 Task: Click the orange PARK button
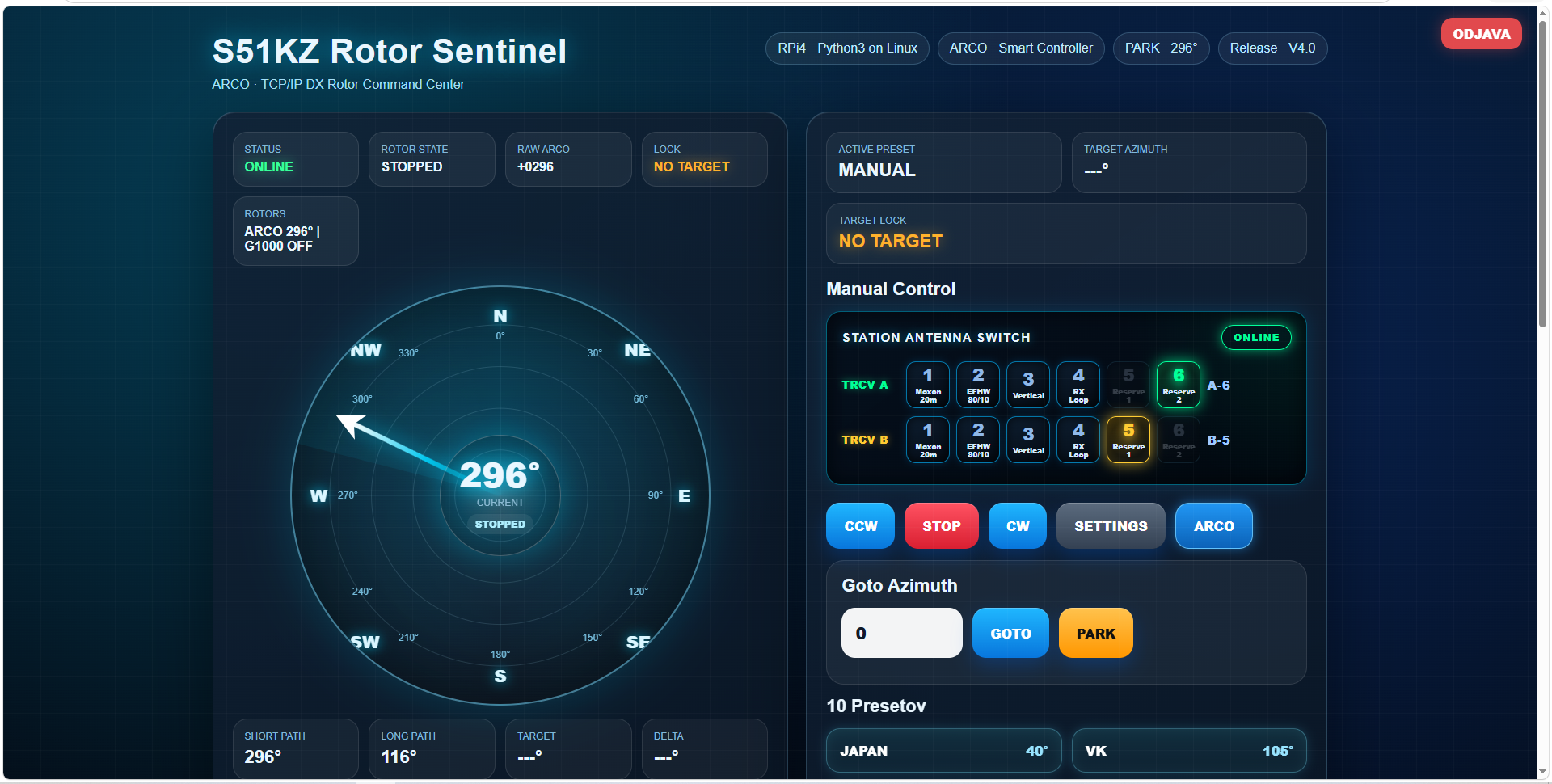pyautogui.click(x=1096, y=633)
